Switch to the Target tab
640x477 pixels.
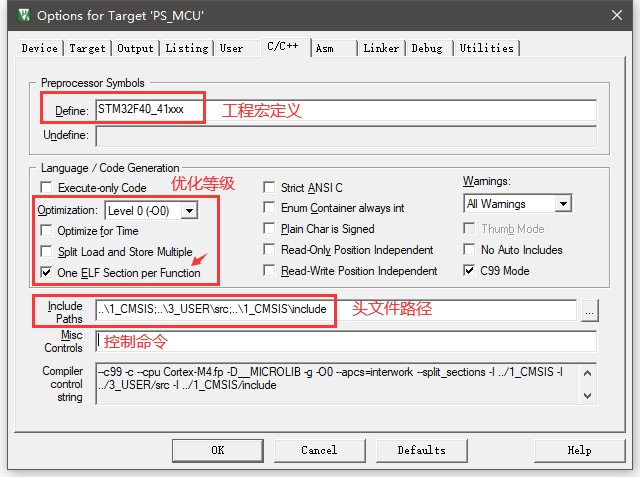87,48
